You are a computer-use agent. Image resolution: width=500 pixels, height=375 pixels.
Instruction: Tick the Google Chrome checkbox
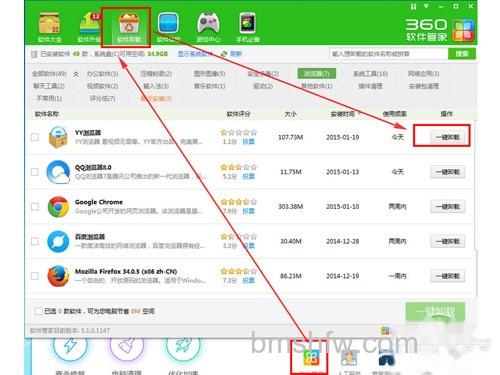coord(35,207)
